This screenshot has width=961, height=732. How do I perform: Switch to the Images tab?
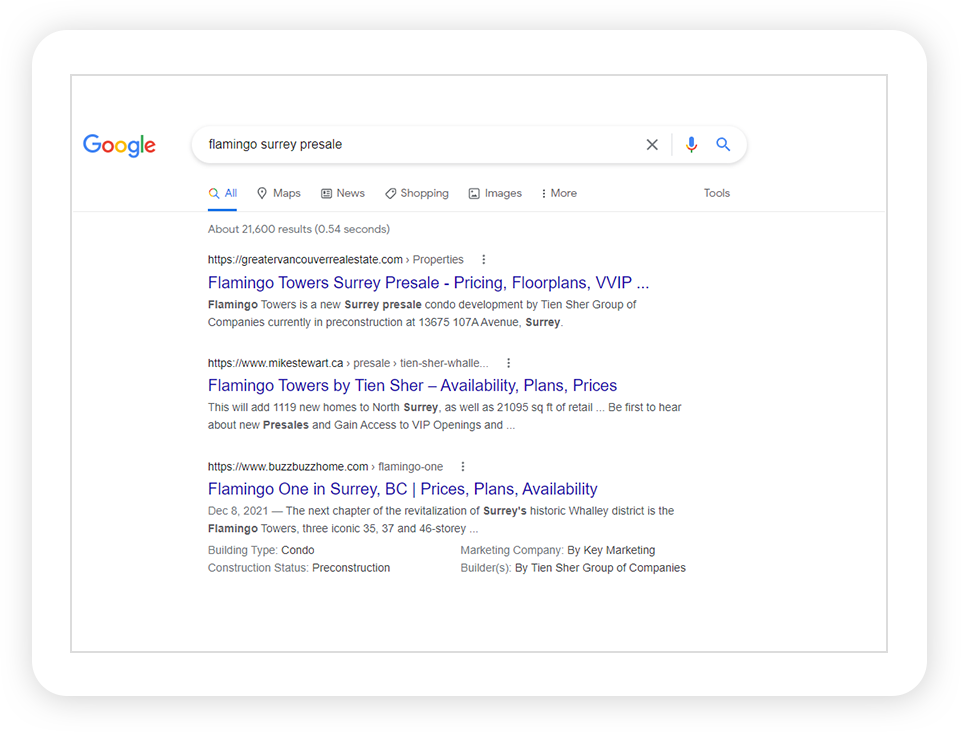[x=495, y=194]
